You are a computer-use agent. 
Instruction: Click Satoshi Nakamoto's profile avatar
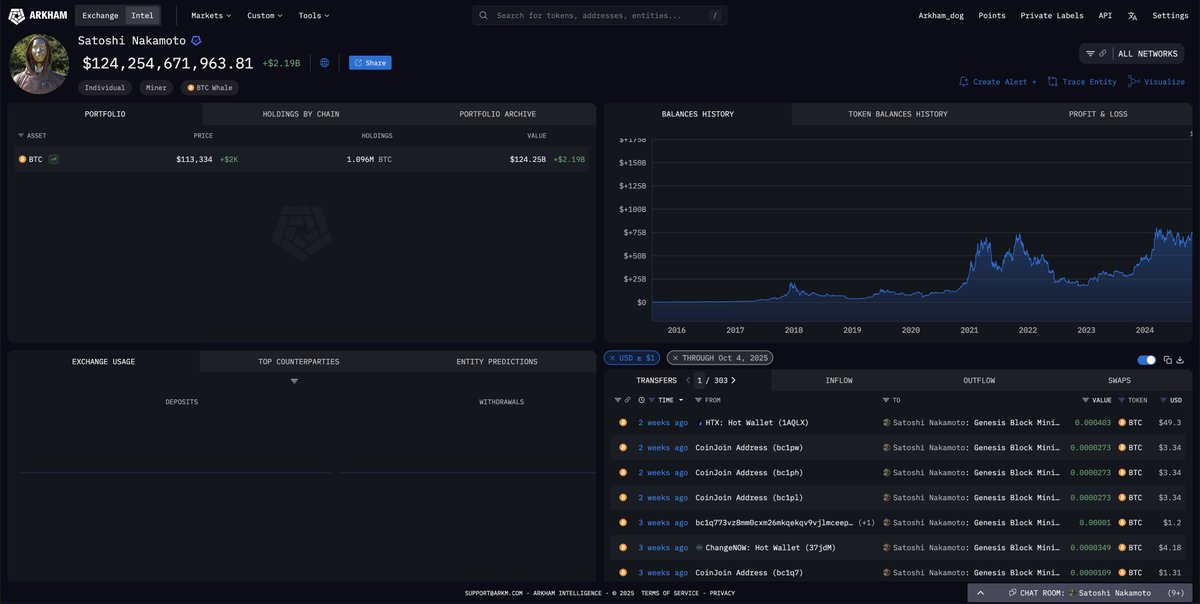tap(39, 63)
